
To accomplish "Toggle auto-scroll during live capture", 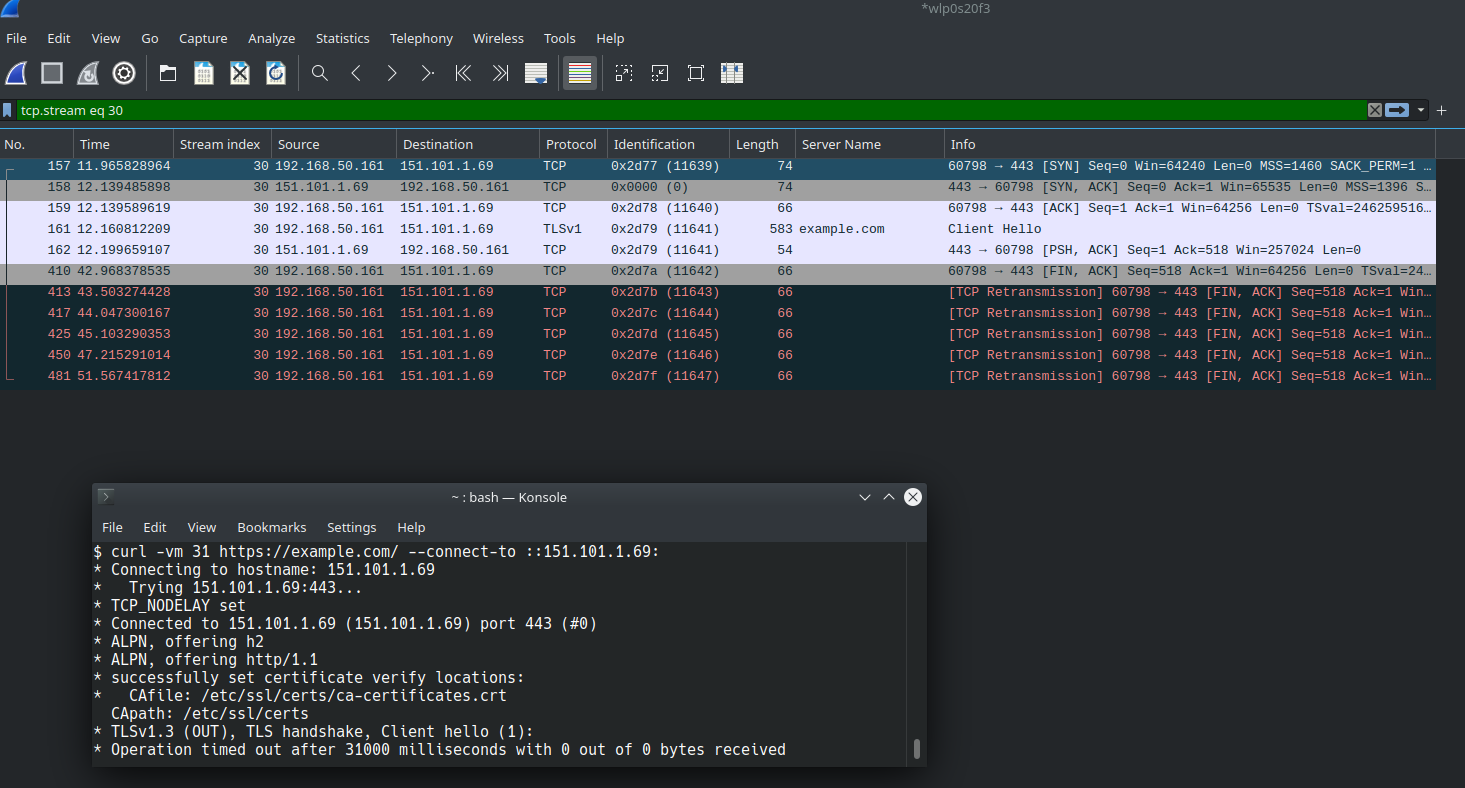I will click(x=536, y=73).
